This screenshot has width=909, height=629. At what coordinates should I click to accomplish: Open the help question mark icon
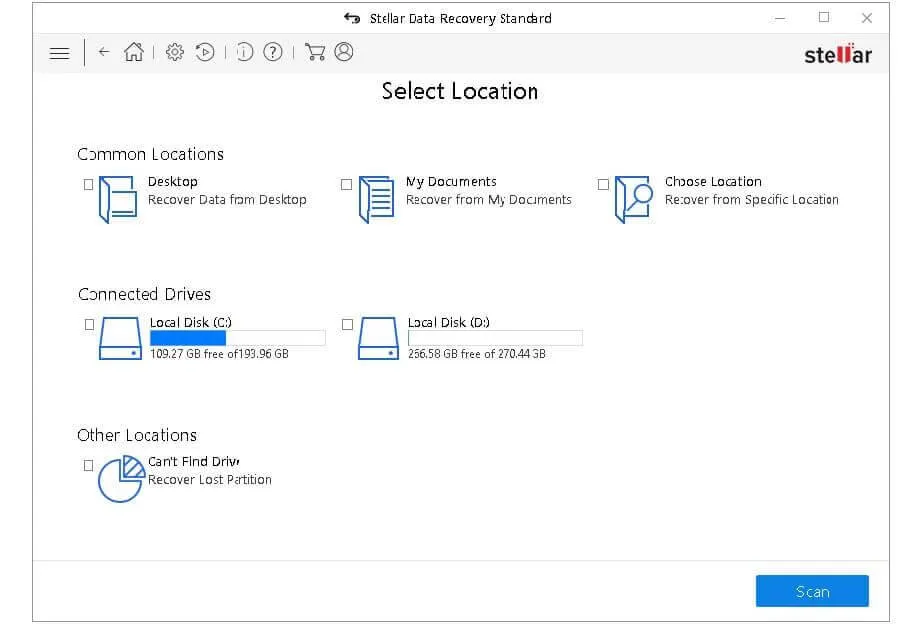point(272,53)
